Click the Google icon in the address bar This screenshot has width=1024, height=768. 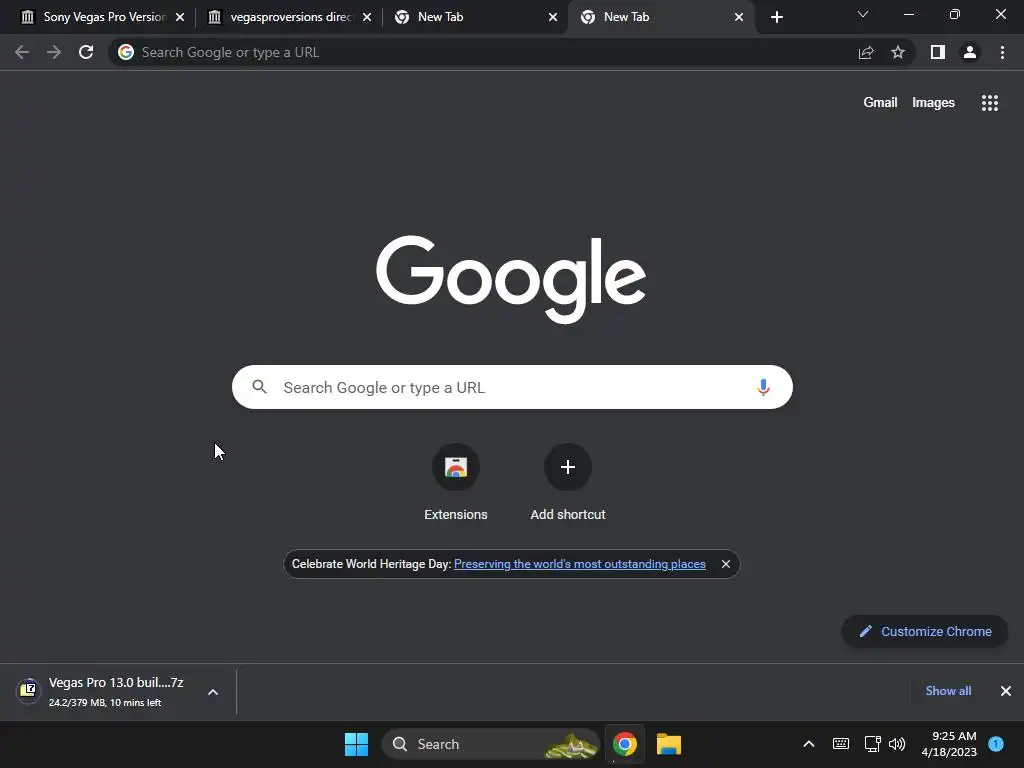(x=126, y=52)
